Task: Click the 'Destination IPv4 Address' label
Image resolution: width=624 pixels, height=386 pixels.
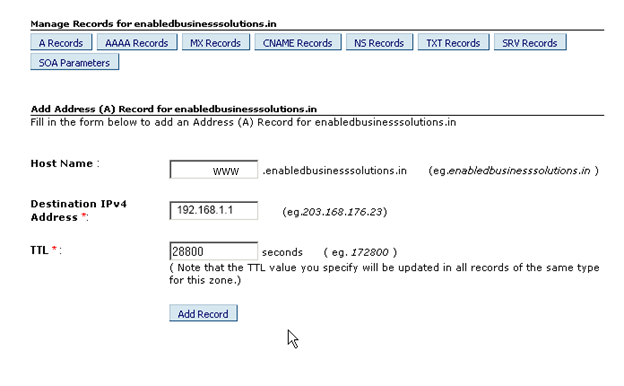Action: (78, 211)
